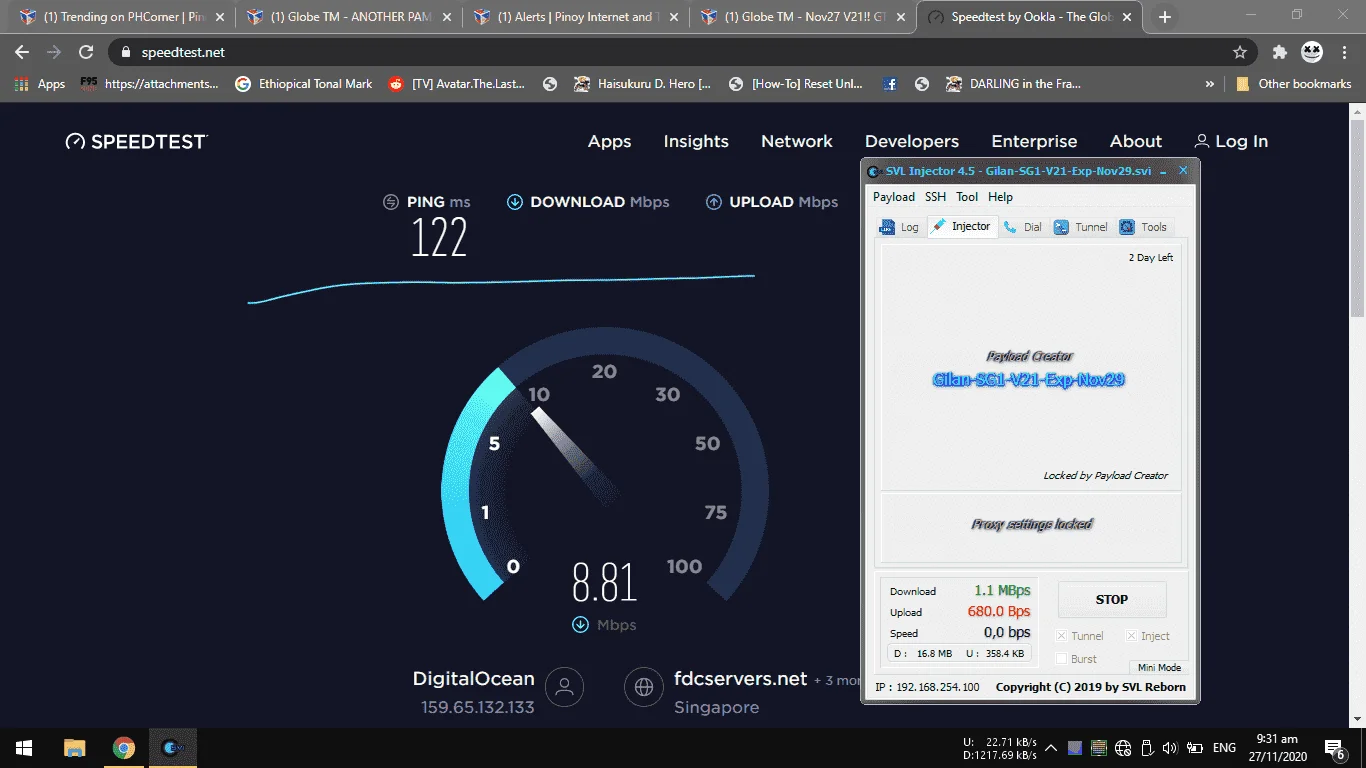This screenshot has height=768, width=1366.
Task: Open the Apps shortcut in bookmarks bar
Action: coord(40,84)
